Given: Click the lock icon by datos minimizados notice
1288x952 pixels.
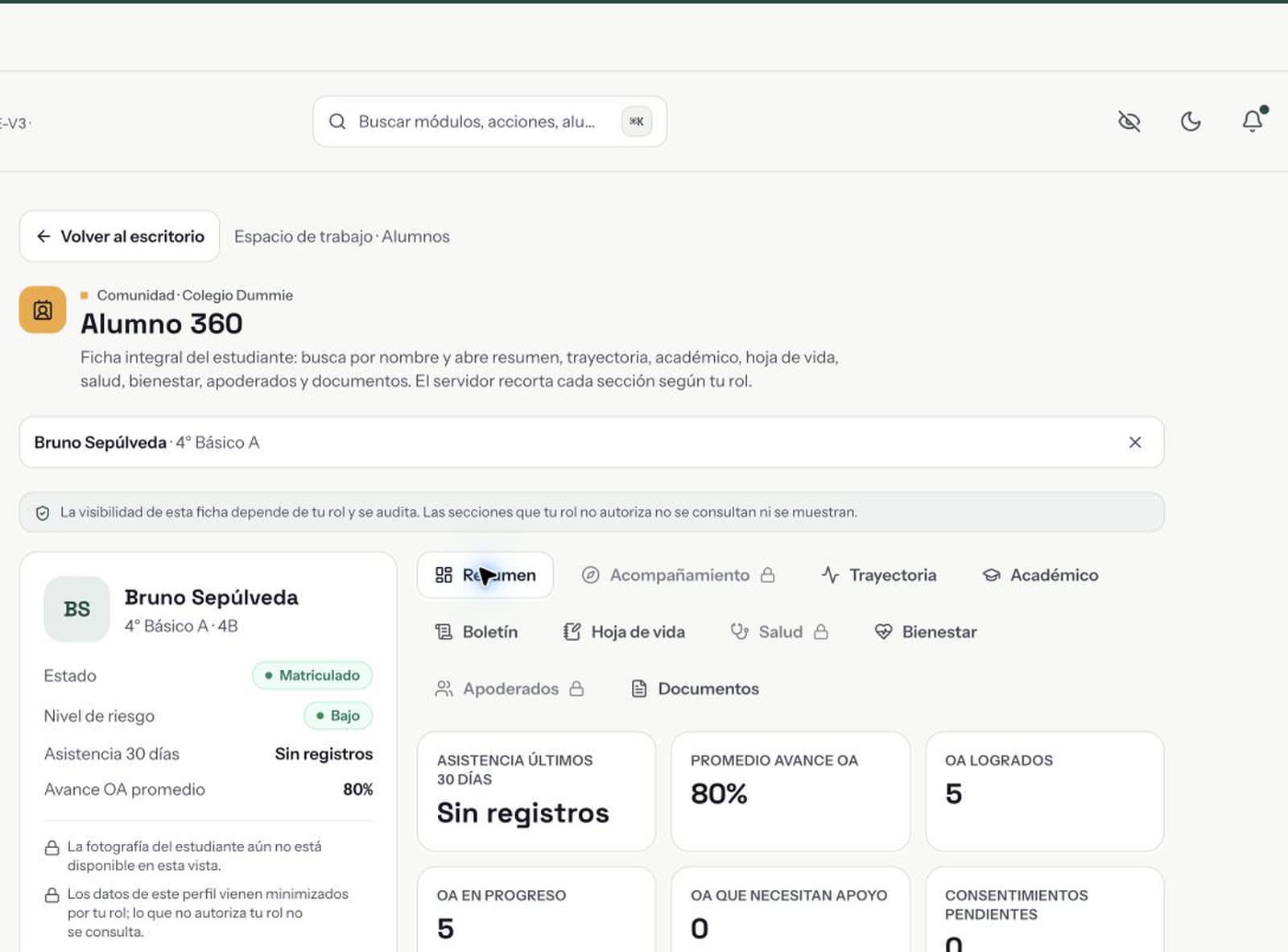Looking at the screenshot, I should click(x=52, y=896).
